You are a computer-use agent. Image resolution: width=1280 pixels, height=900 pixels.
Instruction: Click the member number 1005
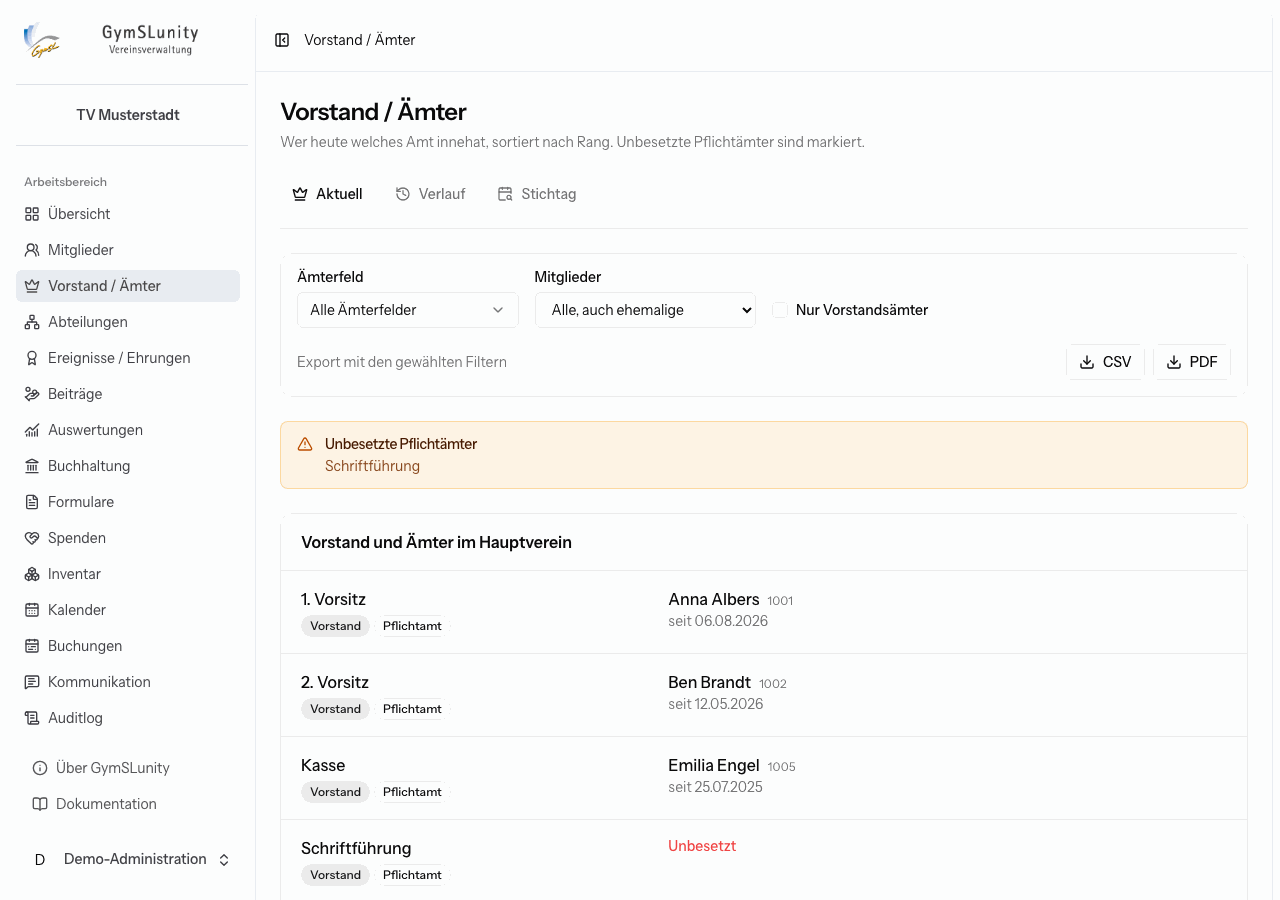pos(782,767)
